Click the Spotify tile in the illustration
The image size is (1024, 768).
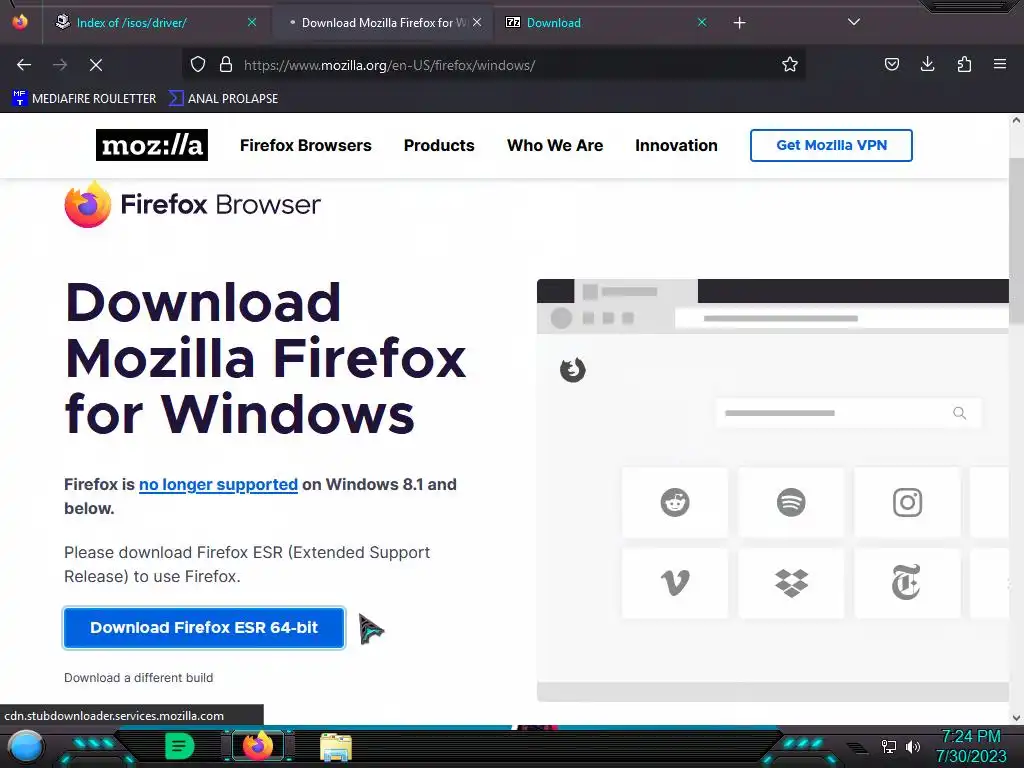791,502
